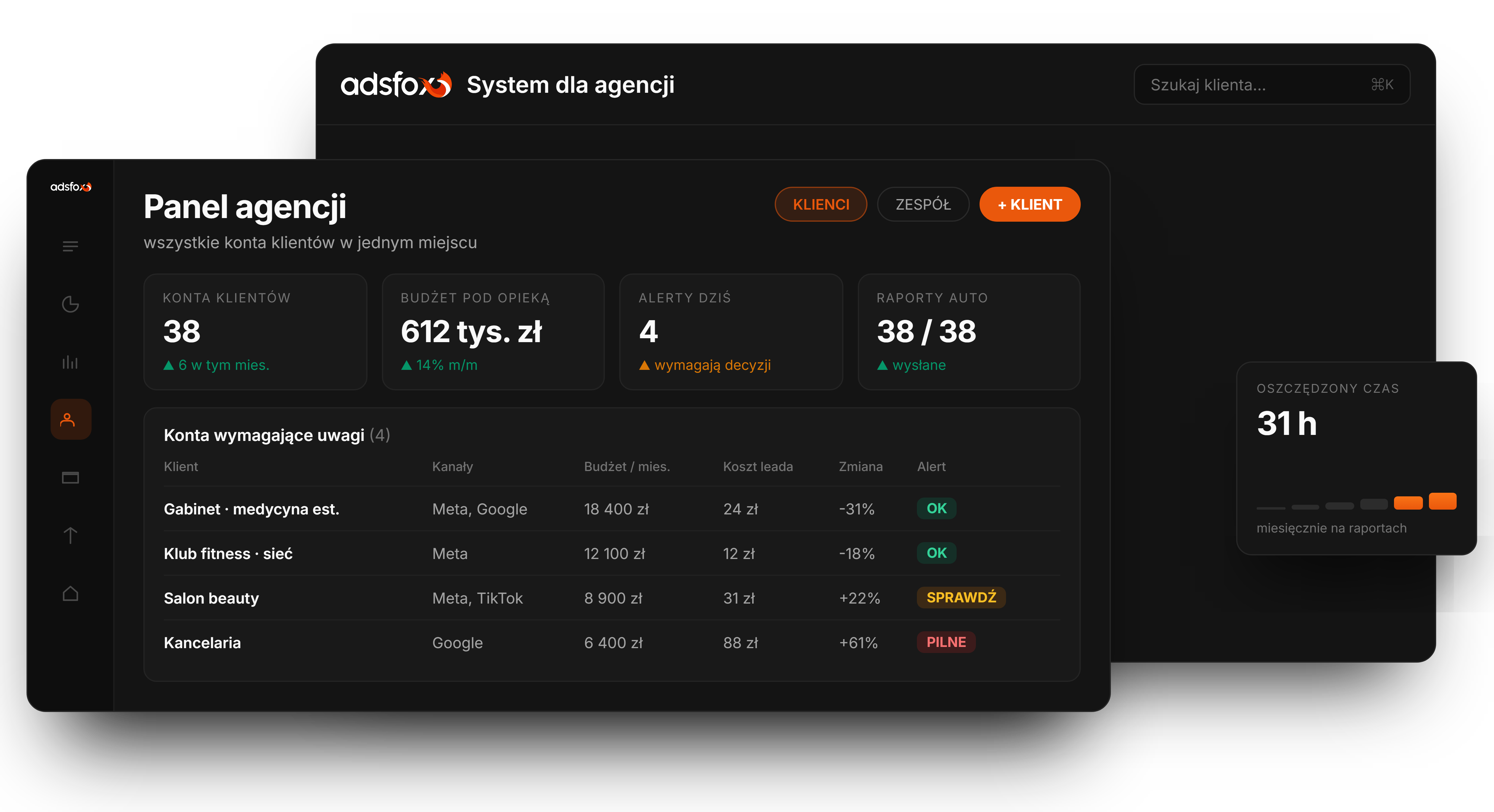The image size is (1494, 812).
Task: Select client 'Klub fitness · sieć'
Action: pyautogui.click(x=228, y=554)
